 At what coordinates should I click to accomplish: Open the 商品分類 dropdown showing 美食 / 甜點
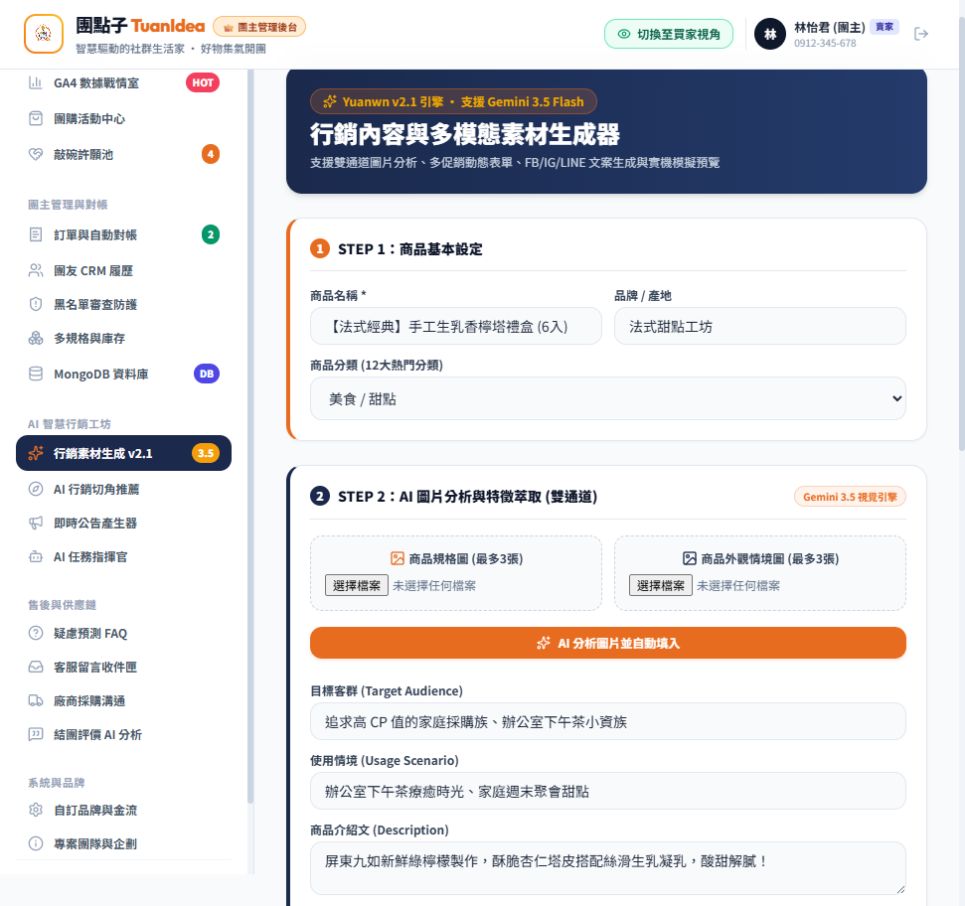607,399
